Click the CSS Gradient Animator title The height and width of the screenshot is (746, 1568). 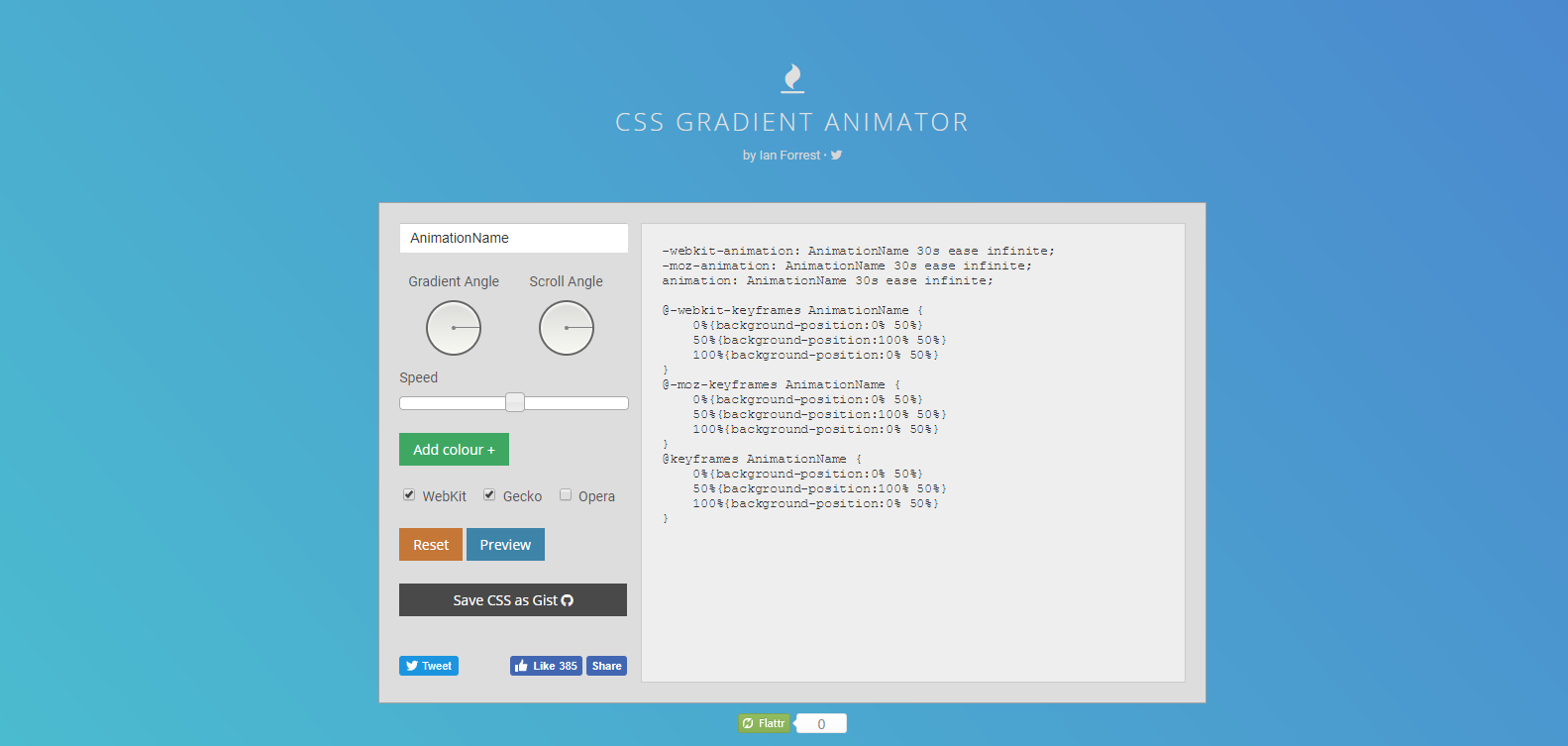pyautogui.click(x=792, y=122)
